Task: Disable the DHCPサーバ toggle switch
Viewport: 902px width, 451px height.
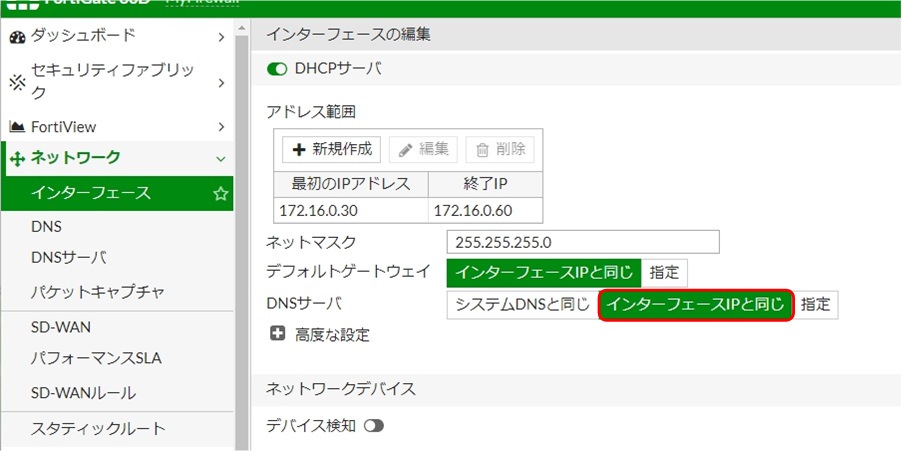Action: (277, 69)
